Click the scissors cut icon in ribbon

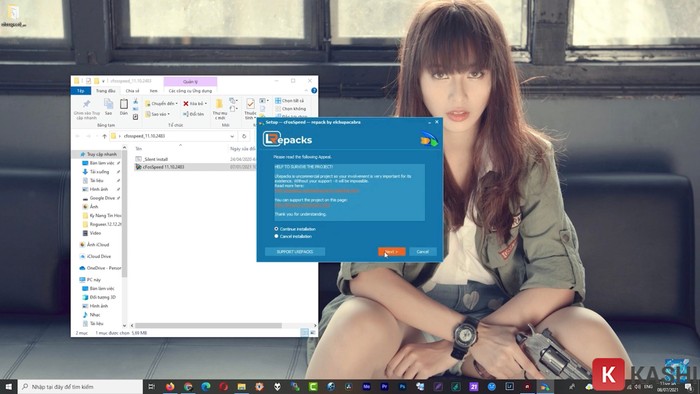[x=135, y=102]
